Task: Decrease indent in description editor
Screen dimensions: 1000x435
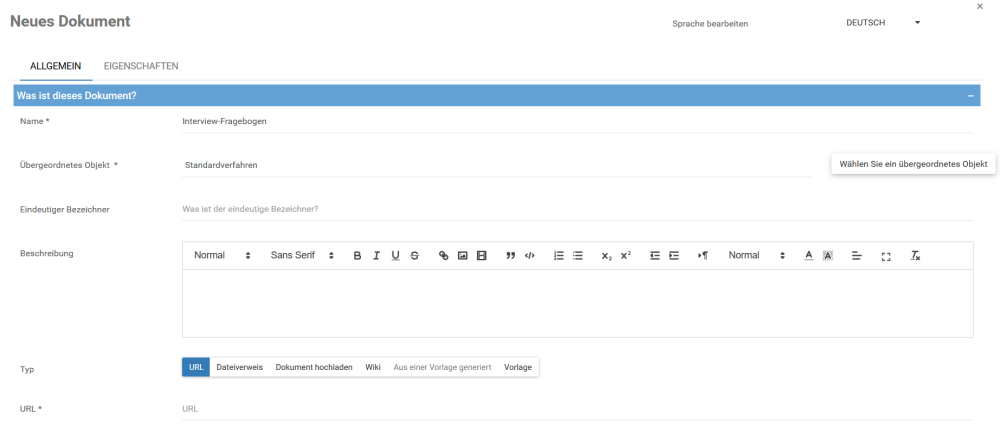Action: tap(655, 256)
